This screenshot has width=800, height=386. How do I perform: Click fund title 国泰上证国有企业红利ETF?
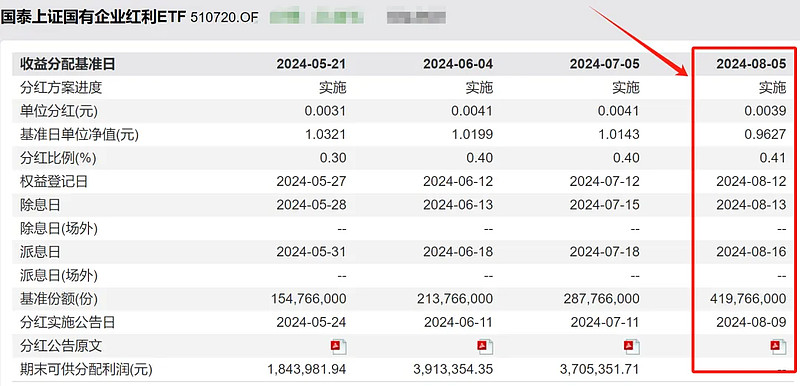tap(93, 17)
